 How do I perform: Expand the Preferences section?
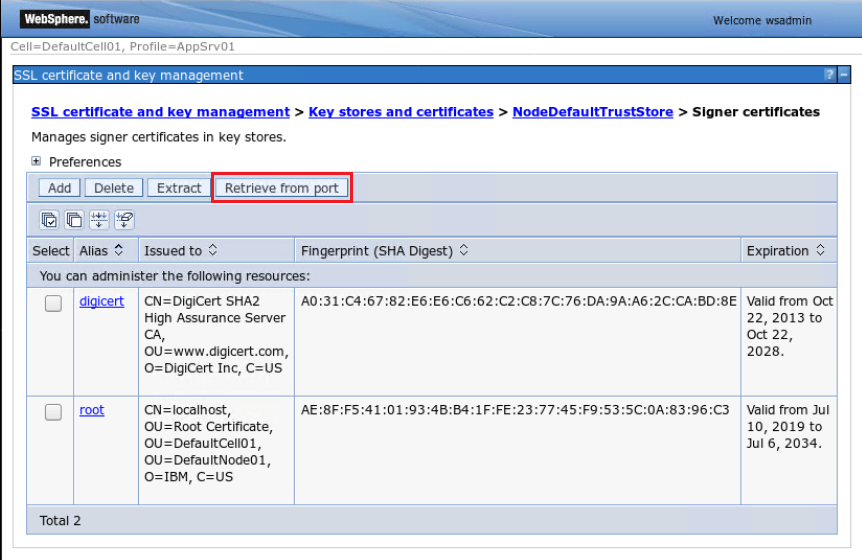(36, 161)
